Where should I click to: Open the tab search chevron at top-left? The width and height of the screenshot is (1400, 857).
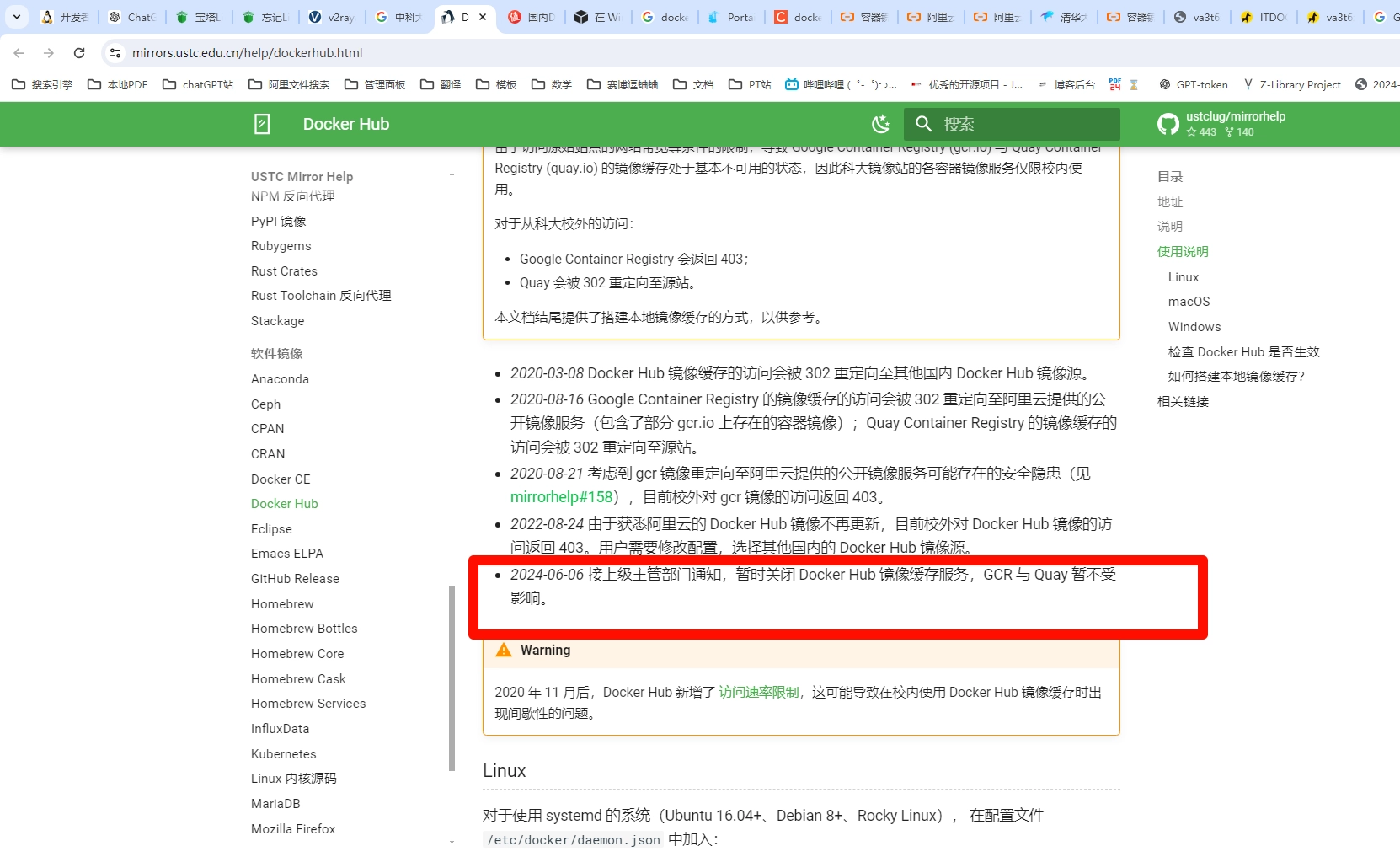click(x=17, y=17)
